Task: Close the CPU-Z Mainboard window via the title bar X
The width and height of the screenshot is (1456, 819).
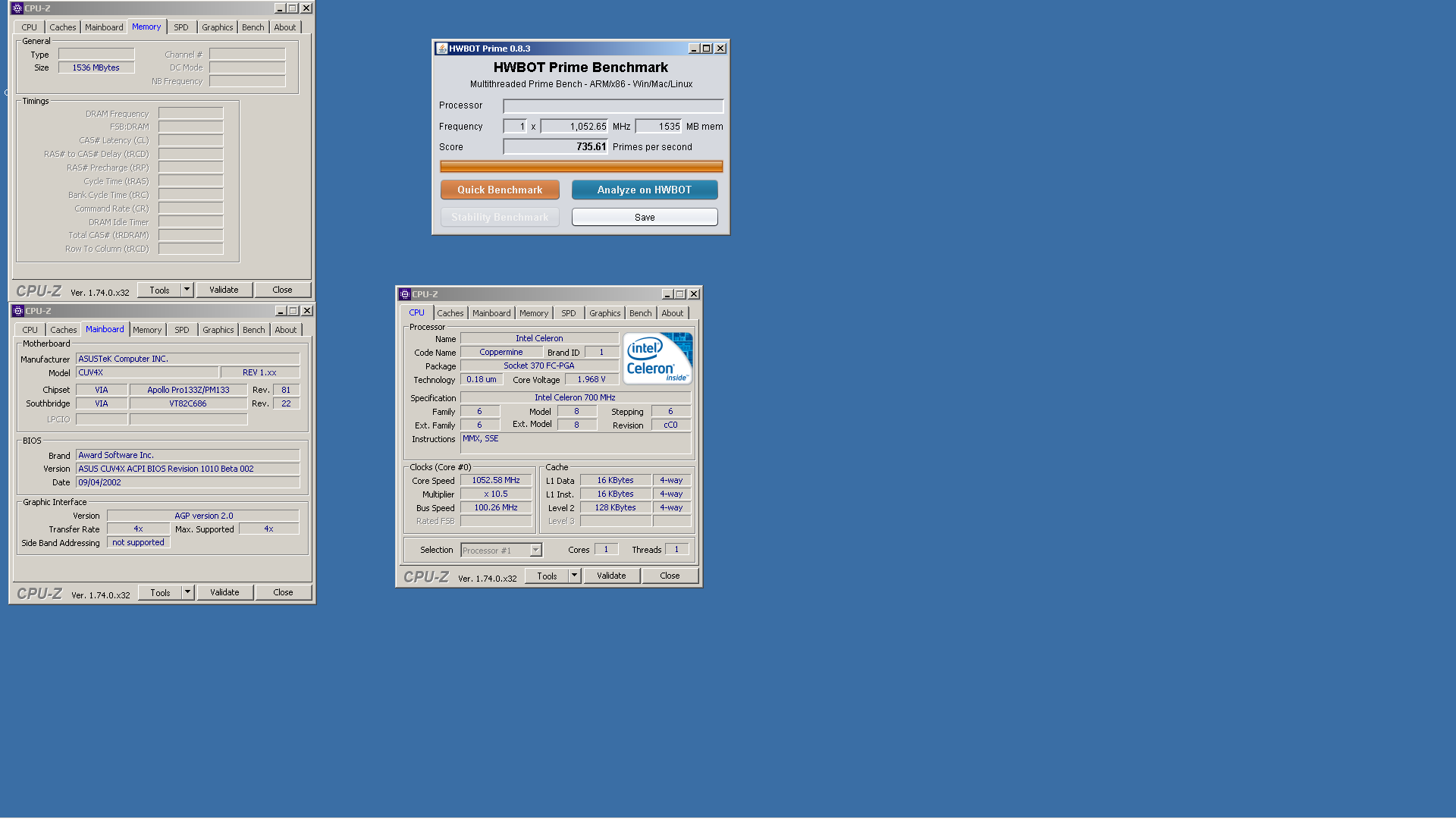Action: point(307,311)
